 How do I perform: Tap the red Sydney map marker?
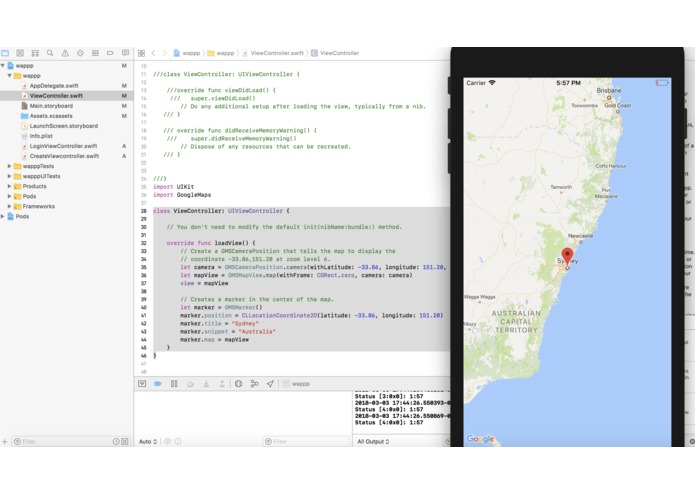(567, 257)
